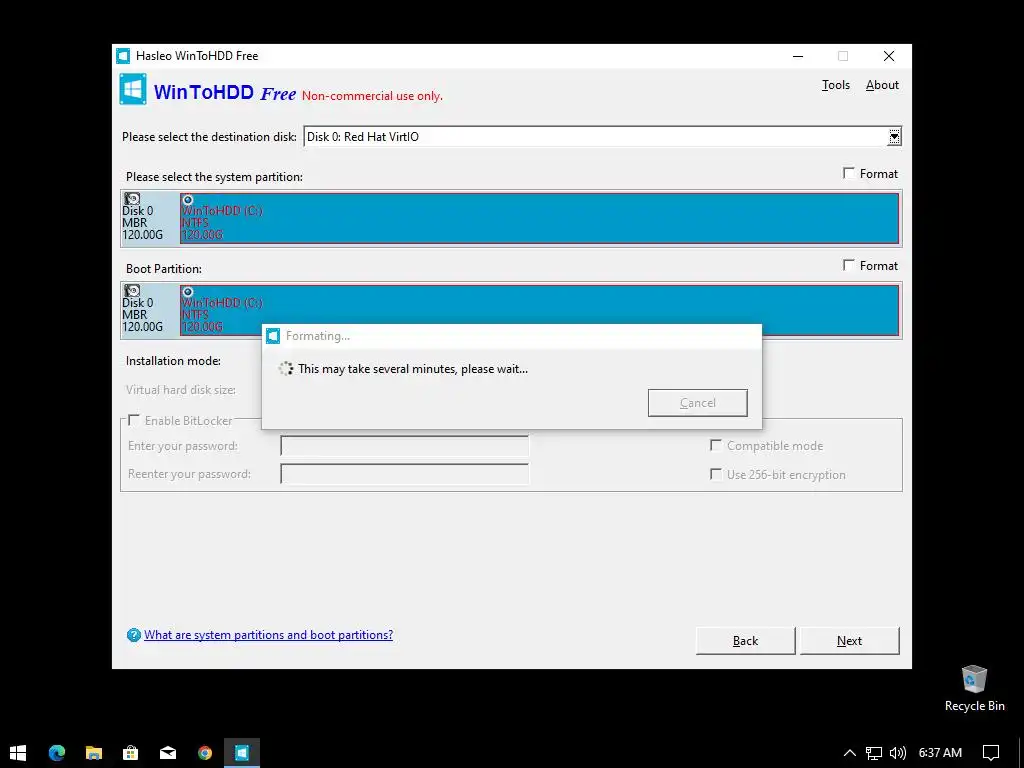Screen dimensions: 1024x768
Task: Click 'This may take several minutes' message
Action: [413, 369]
